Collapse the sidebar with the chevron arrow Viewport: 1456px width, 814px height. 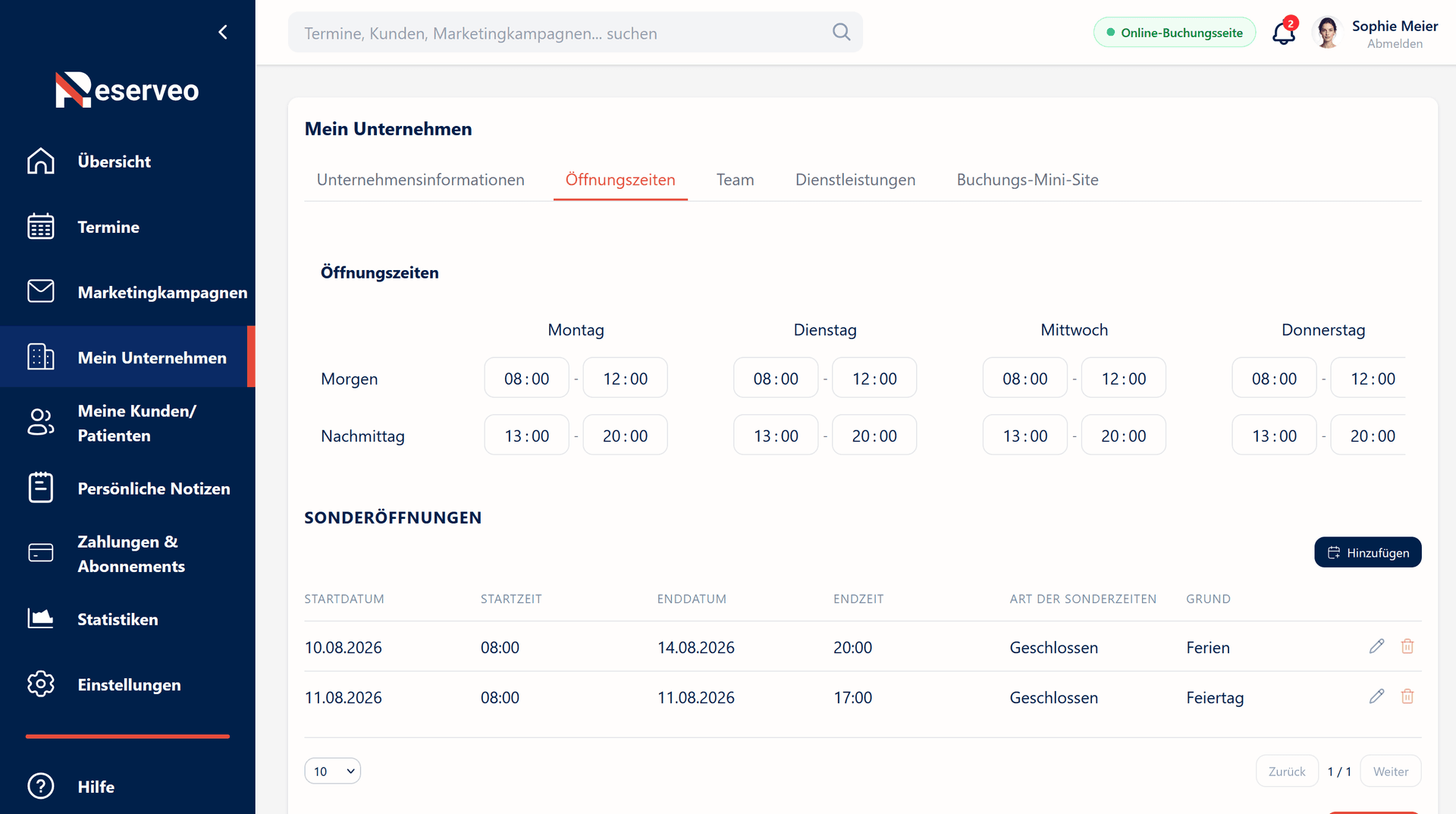223,32
